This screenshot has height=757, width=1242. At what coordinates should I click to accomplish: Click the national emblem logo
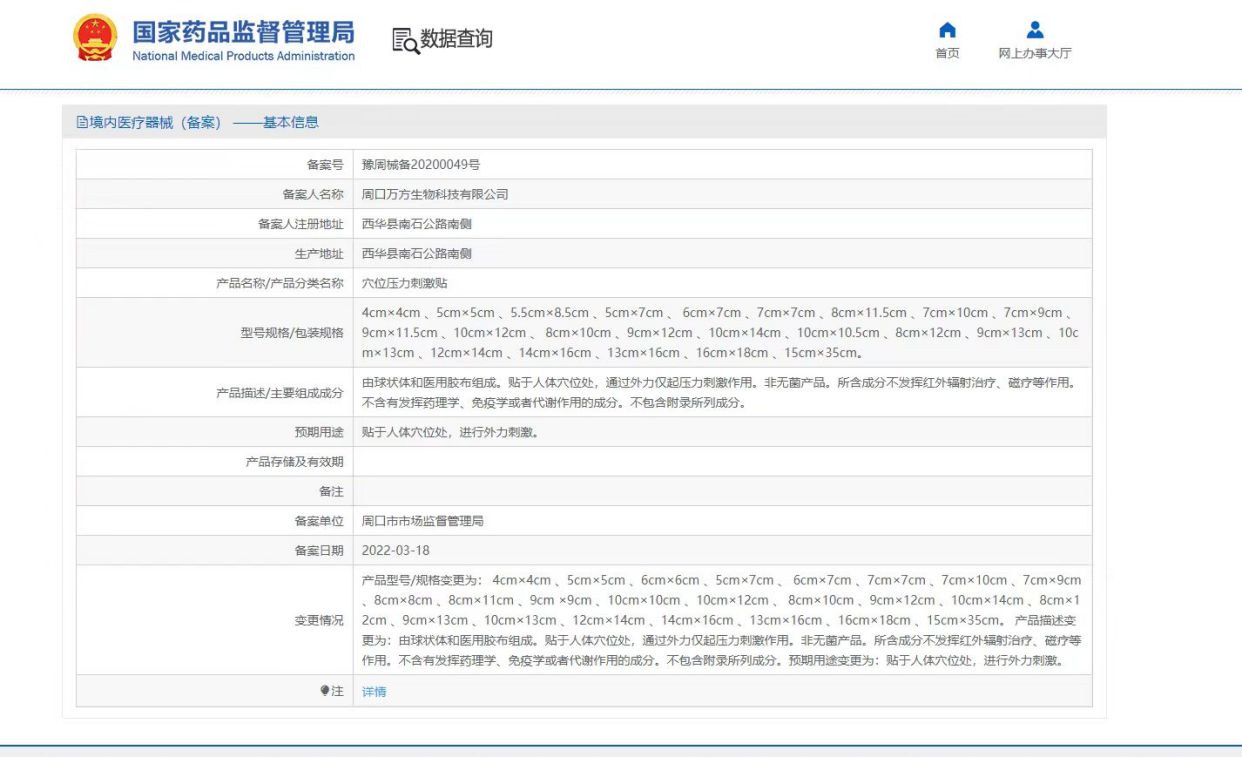(96, 39)
